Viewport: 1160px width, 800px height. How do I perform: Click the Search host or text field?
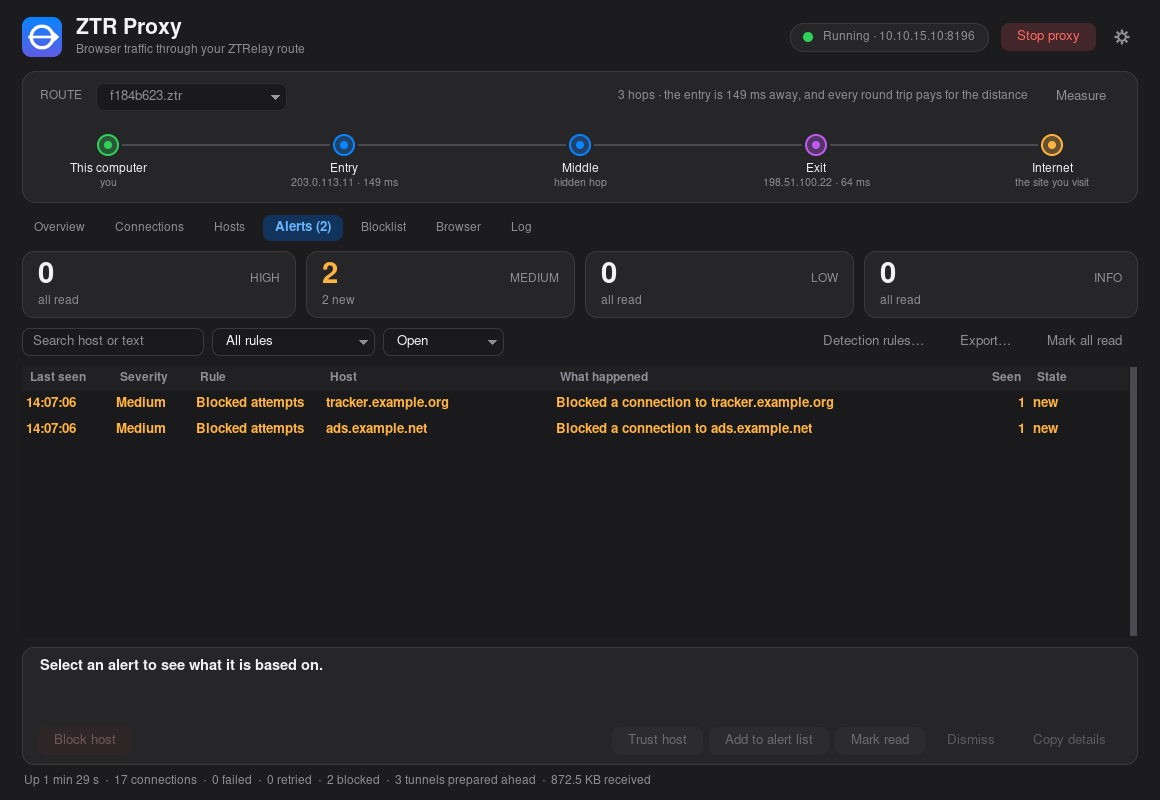pos(113,341)
